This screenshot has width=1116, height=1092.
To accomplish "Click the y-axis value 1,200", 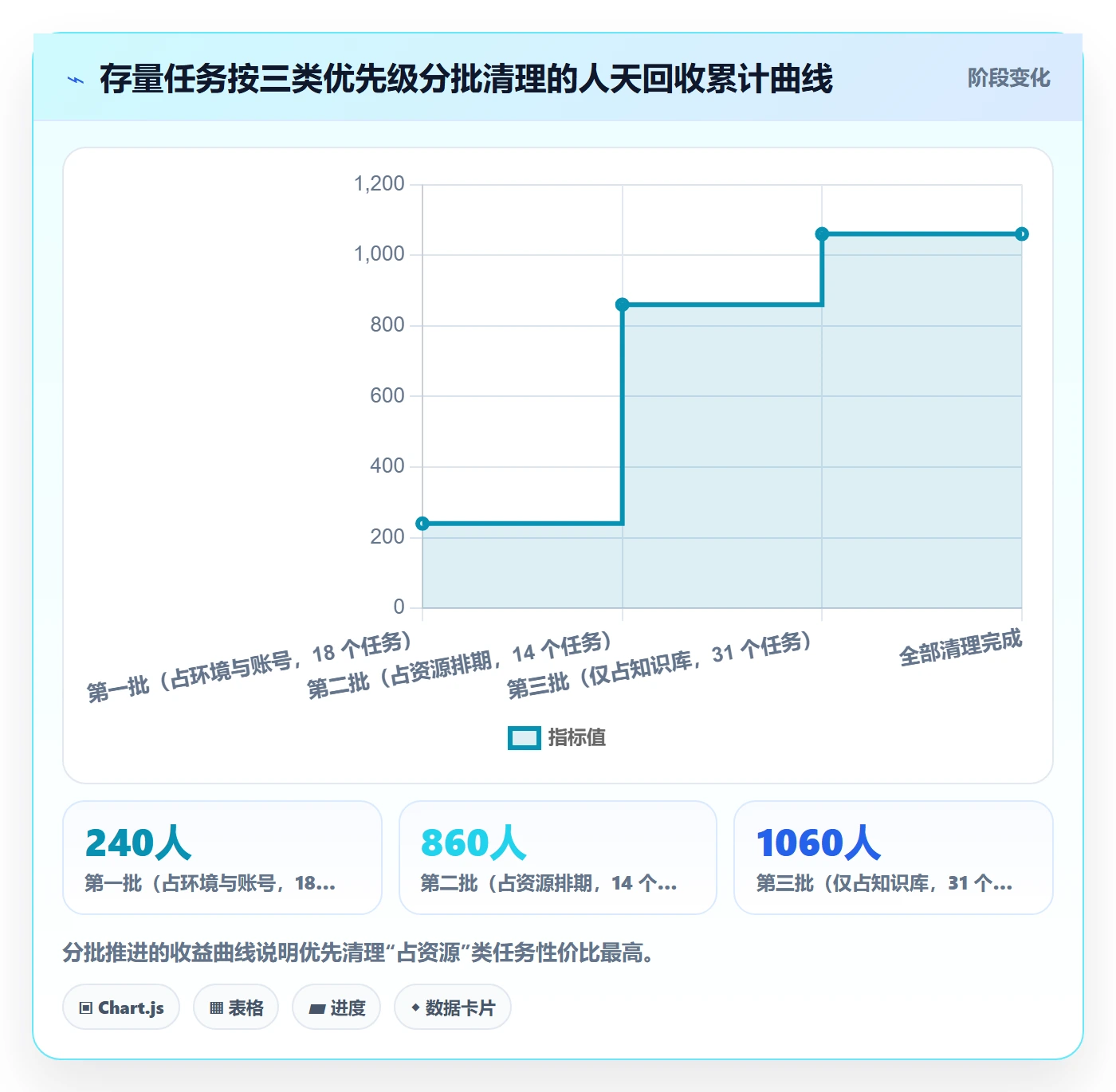I will [x=379, y=184].
